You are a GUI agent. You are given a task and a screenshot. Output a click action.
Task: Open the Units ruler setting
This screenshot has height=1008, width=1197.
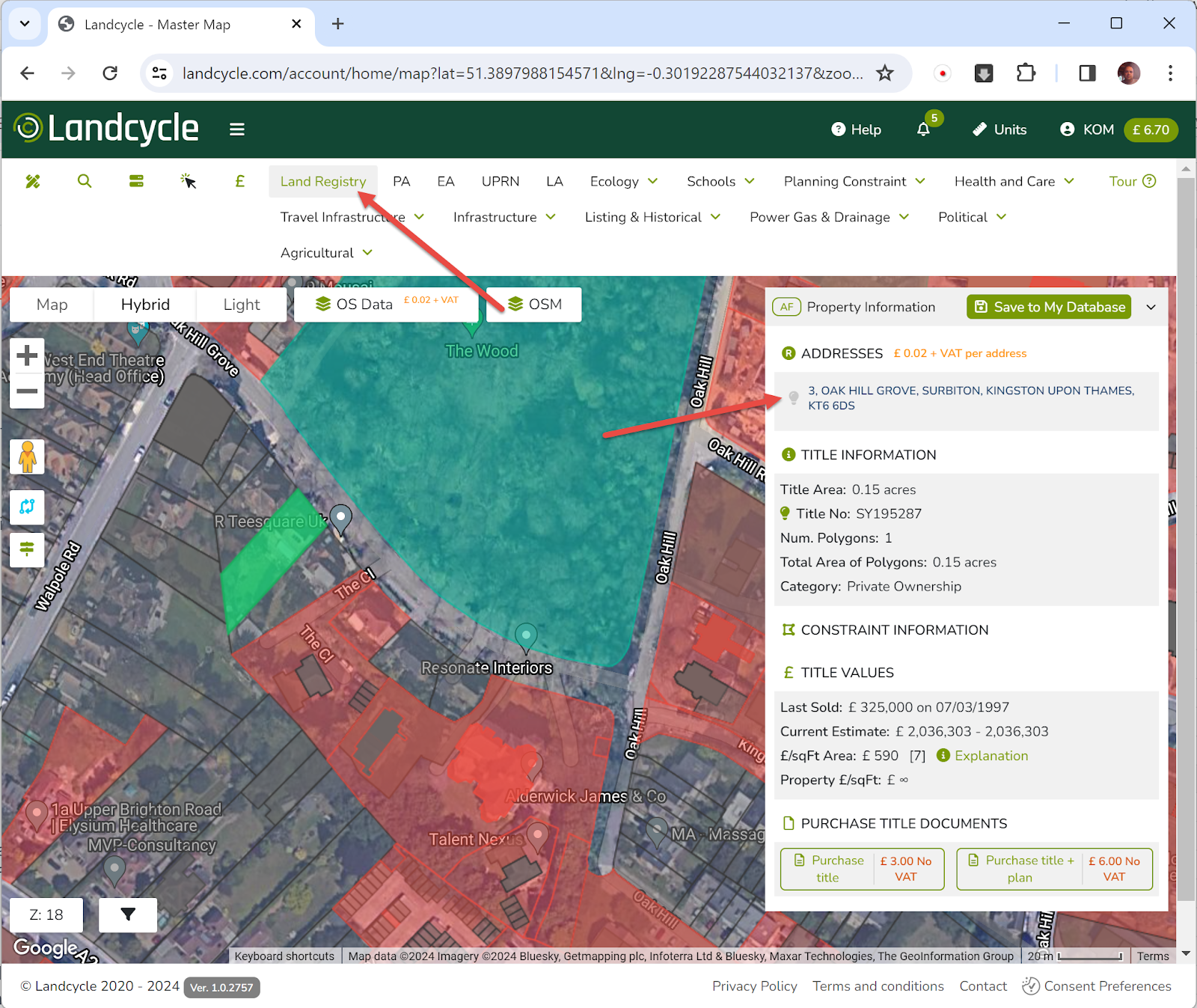click(999, 129)
